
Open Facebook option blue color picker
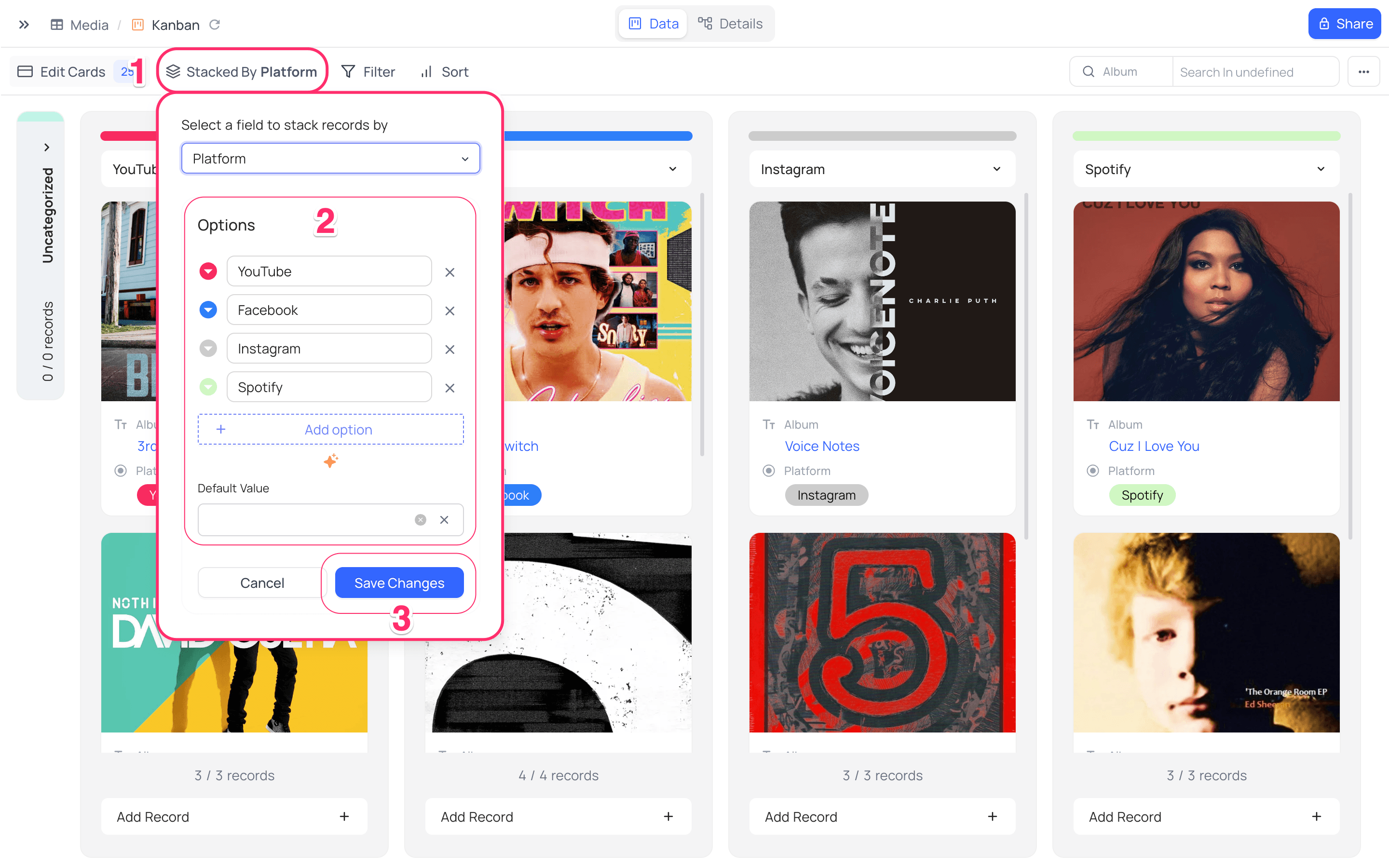208,310
